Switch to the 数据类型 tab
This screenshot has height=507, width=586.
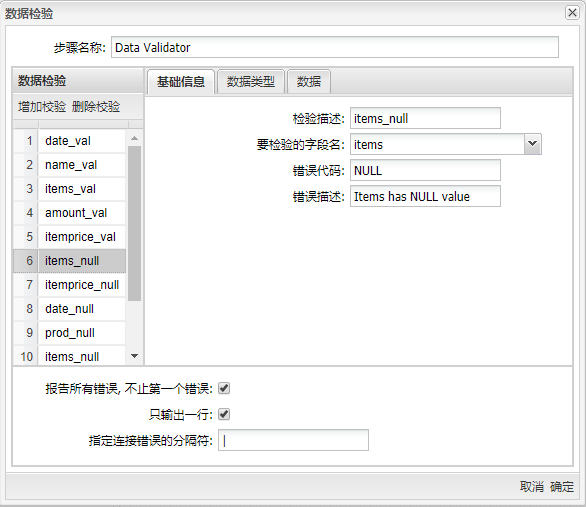(251, 81)
